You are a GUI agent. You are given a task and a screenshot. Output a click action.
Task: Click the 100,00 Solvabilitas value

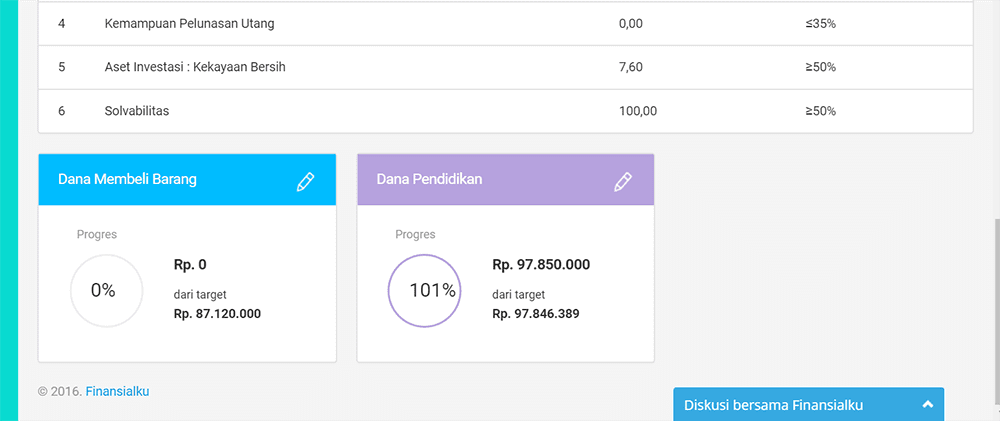pos(638,111)
